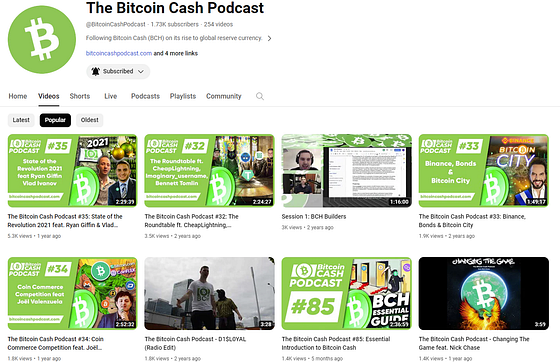Image resolution: width=560 pixels, height=362 pixels.
Task: Switch to the Playlists tab
Action: 183,96
